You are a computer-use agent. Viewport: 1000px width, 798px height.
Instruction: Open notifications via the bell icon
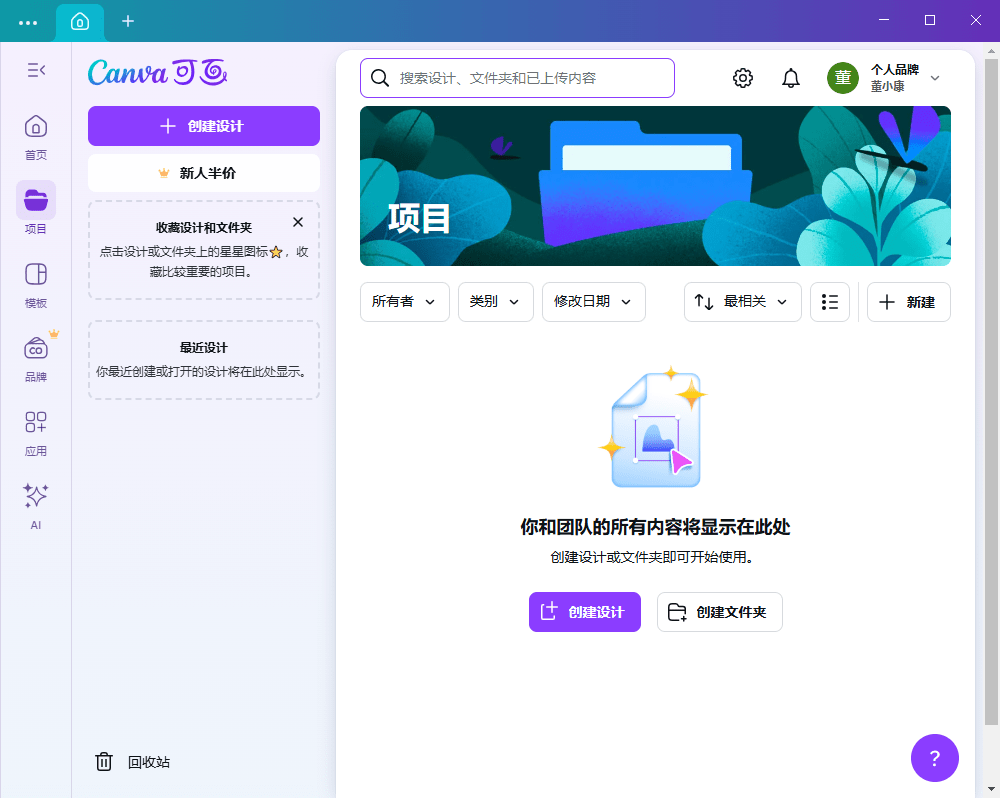click(x=790, y=77)
